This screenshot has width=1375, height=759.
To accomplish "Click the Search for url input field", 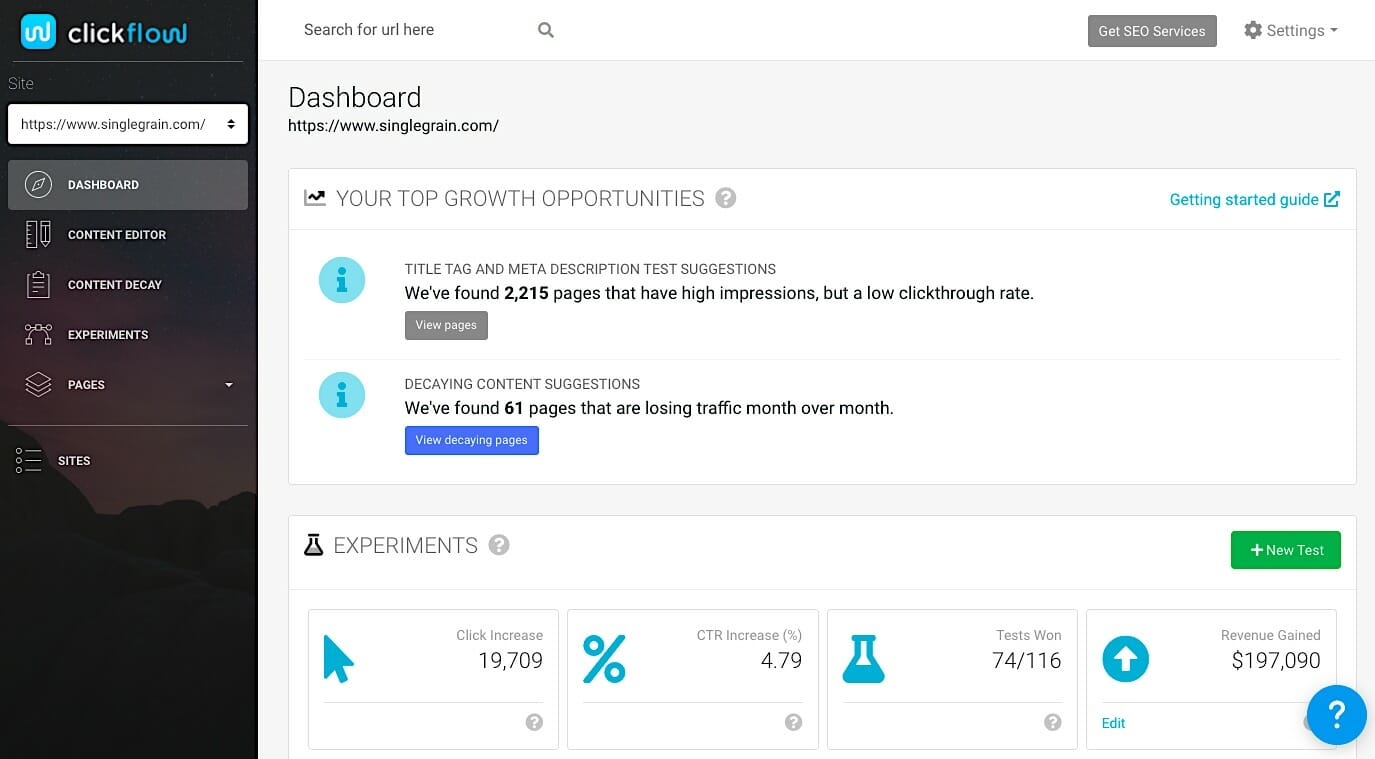I will click(415, 30).
